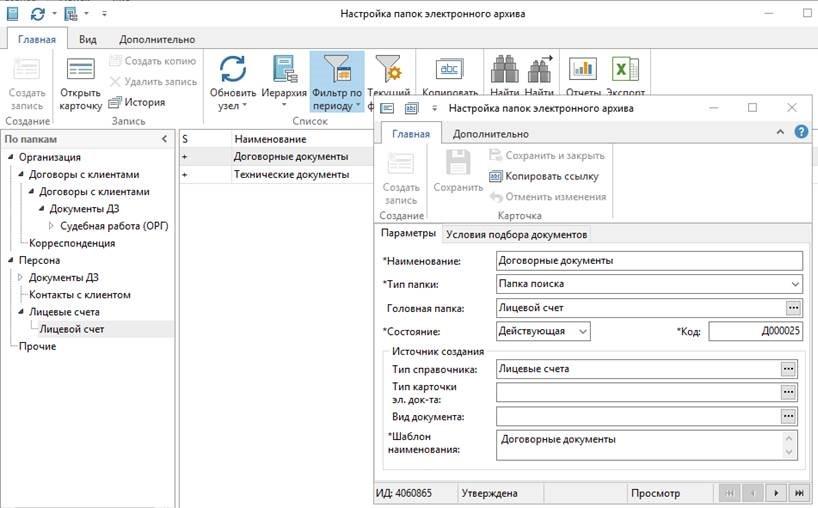Open the Иерархия hierarchy tool

click(x=284, y=70)
